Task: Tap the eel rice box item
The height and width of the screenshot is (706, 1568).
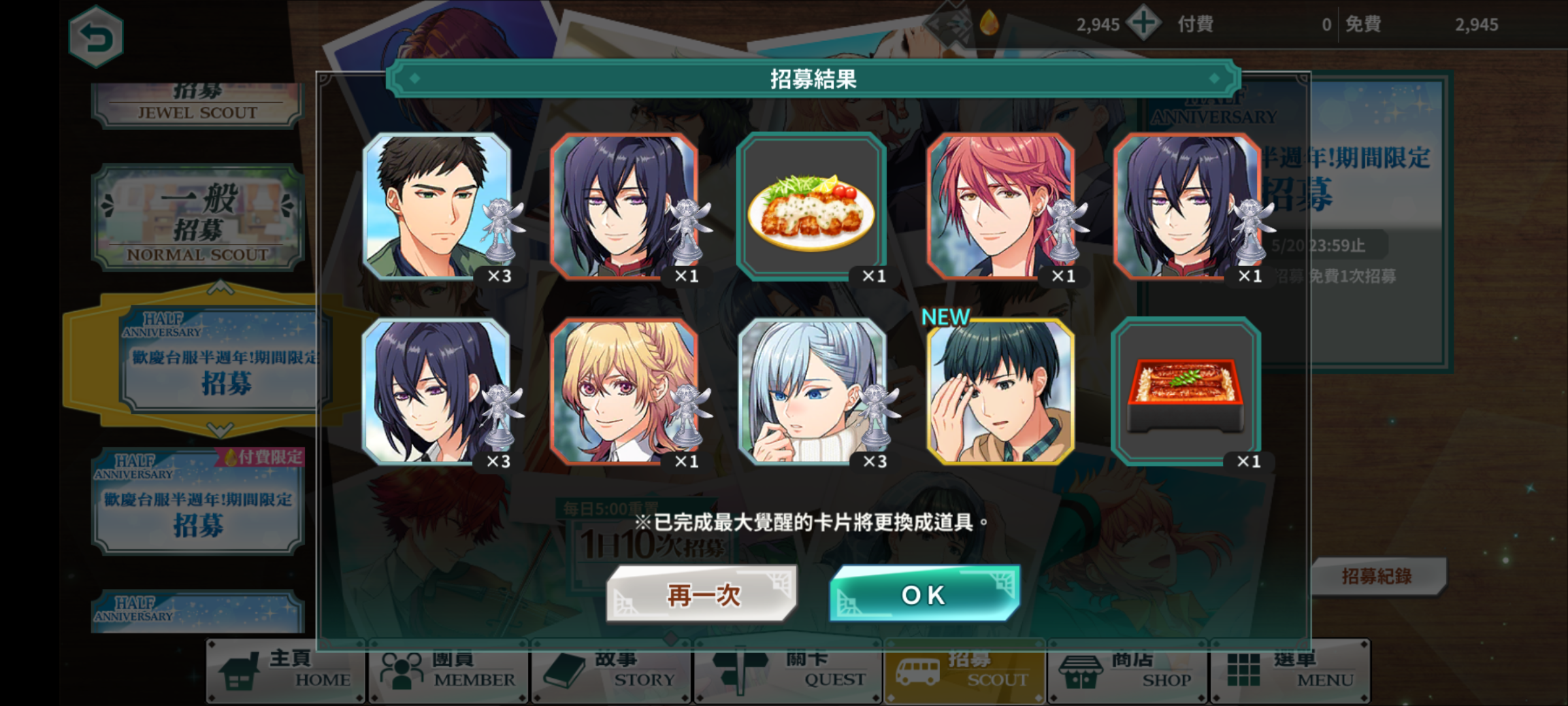Action: [x=1186, y=391]
